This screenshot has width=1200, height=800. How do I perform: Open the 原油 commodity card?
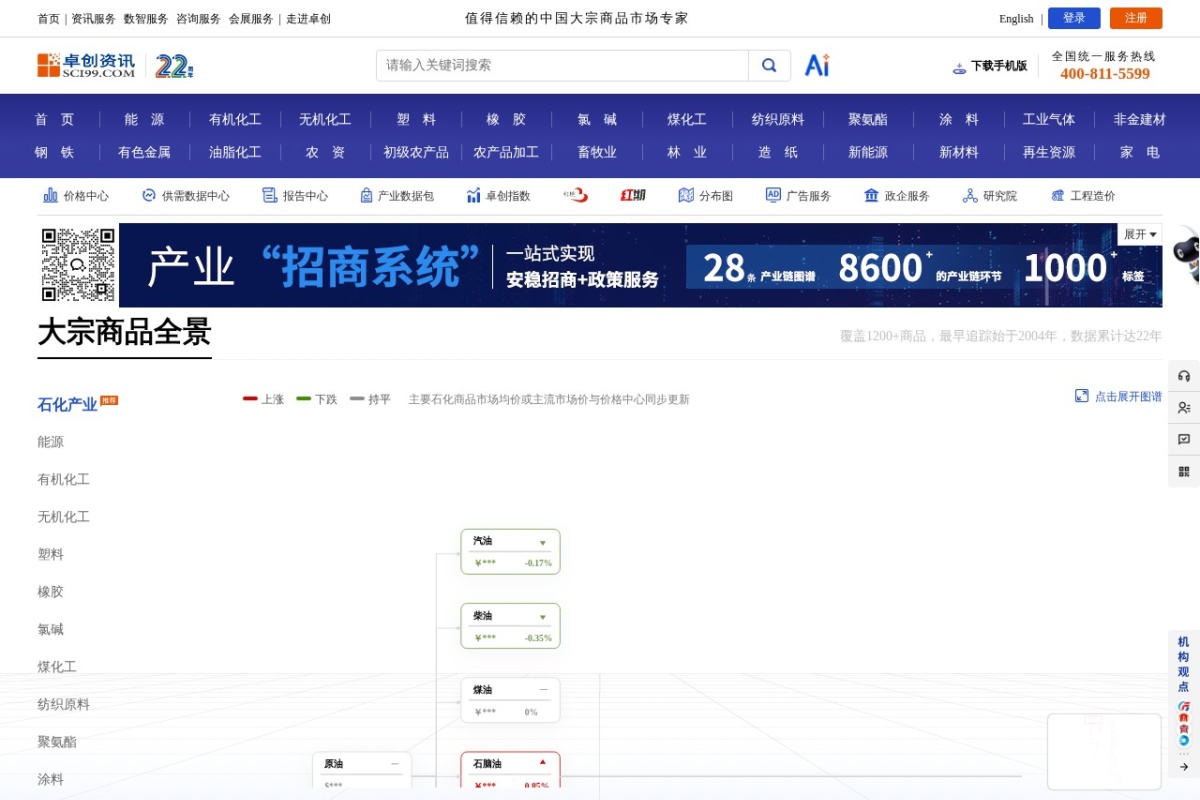tap(362, 770)
